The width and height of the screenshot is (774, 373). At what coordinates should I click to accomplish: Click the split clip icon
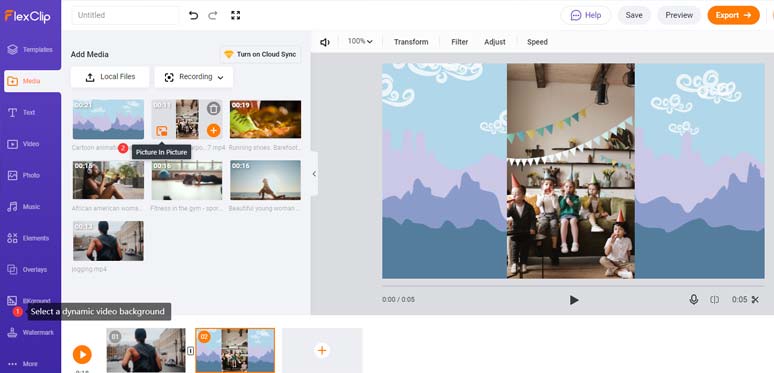point(714,299)
